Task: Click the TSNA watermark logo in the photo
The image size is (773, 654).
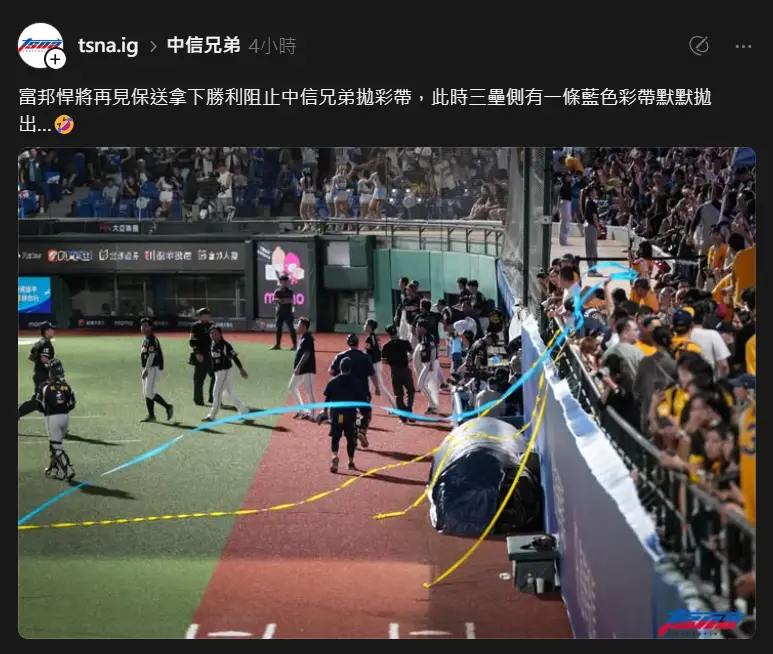Action: click(702, 622)
